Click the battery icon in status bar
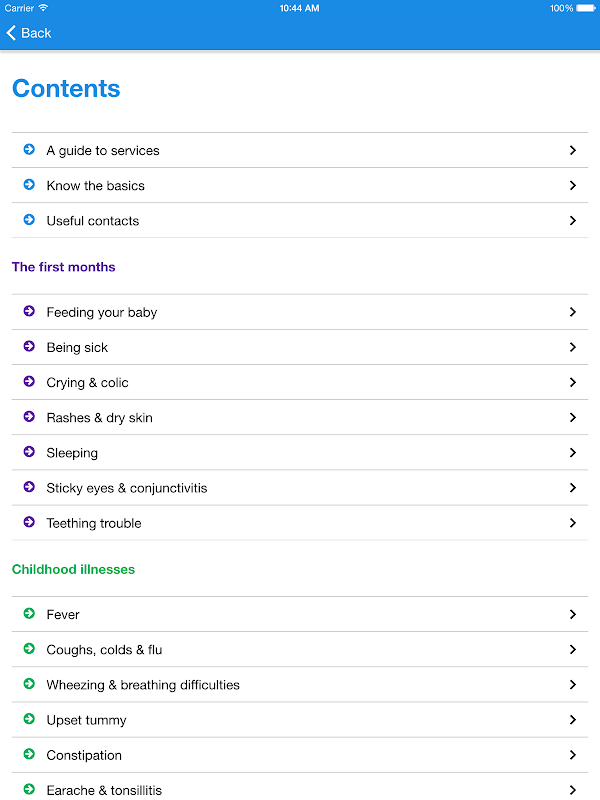600x800 pixels. 587,8
